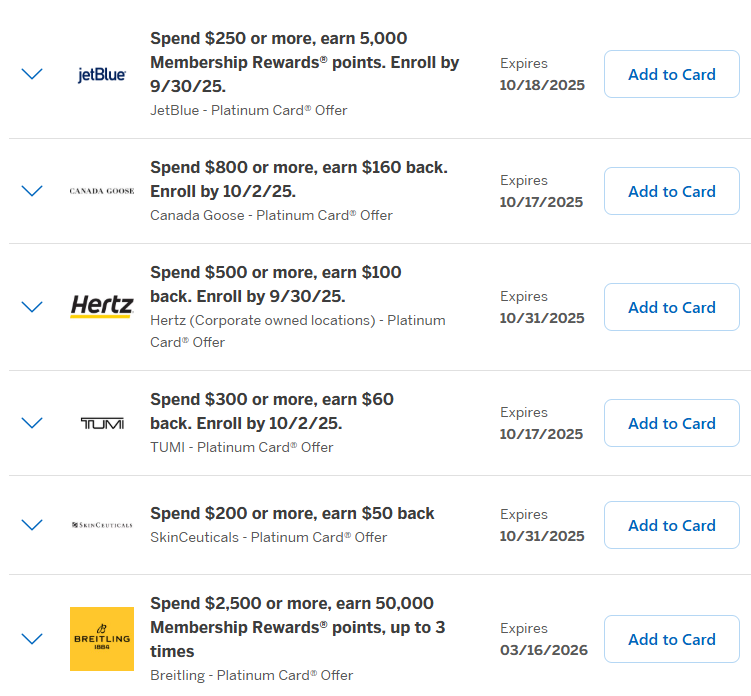Add the Breitling offer to card

(x=671, y=639)
